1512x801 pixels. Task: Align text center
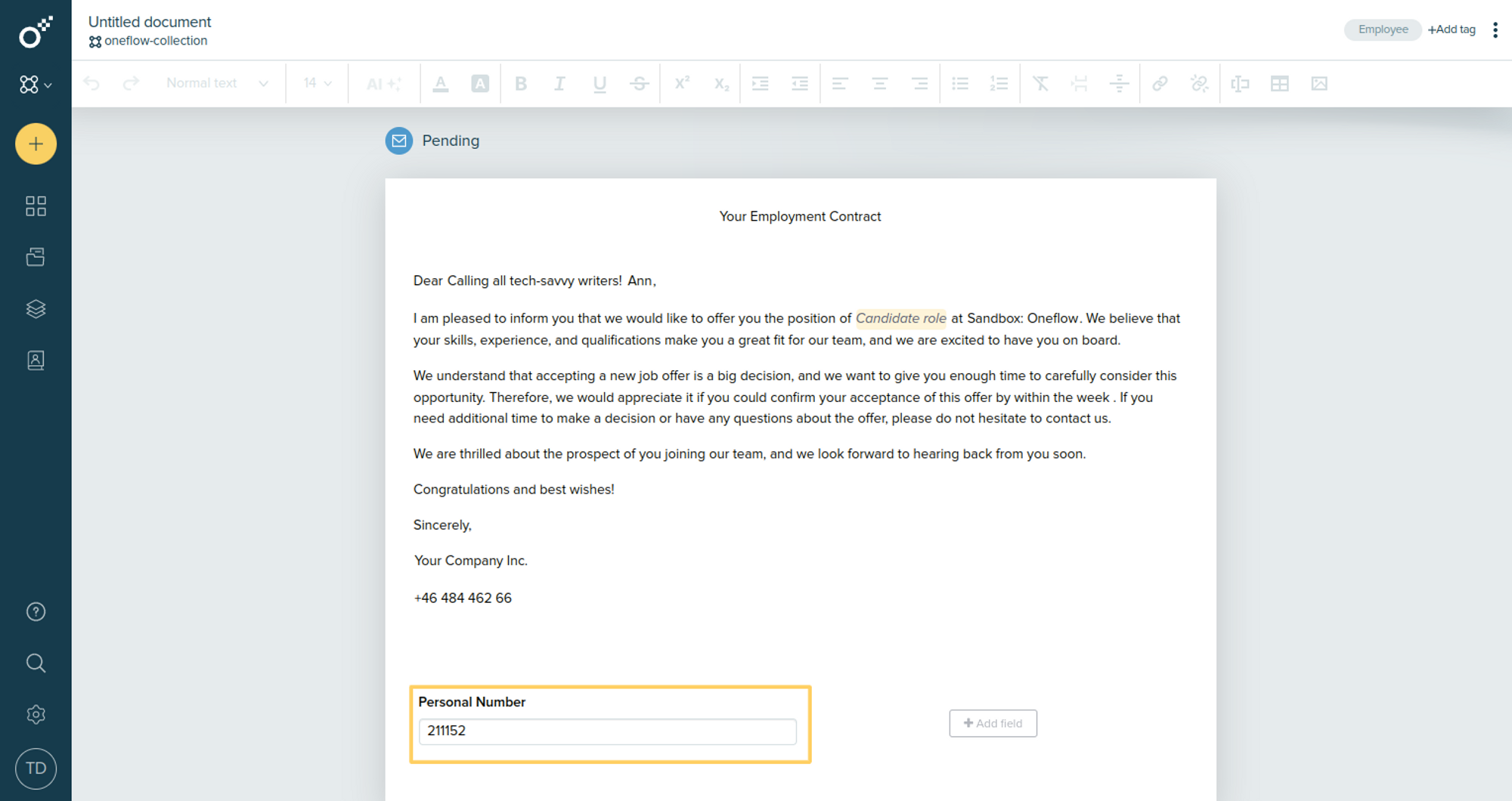click(879, 83)
